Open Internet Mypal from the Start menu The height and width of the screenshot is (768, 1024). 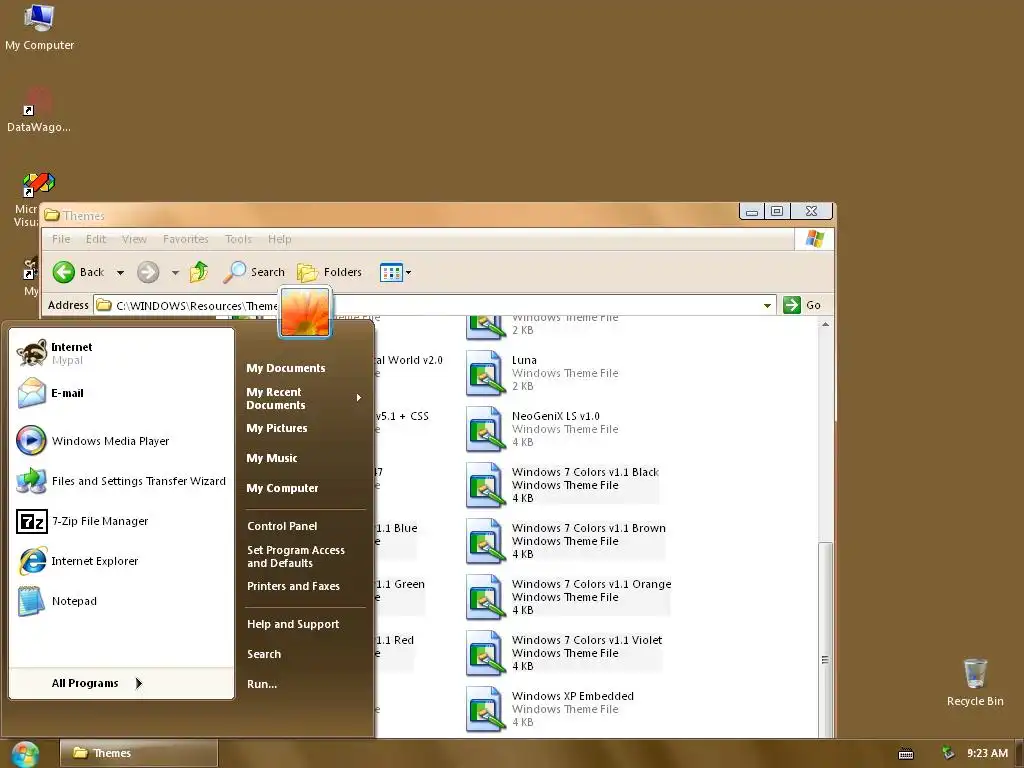(x=121, y=353)
